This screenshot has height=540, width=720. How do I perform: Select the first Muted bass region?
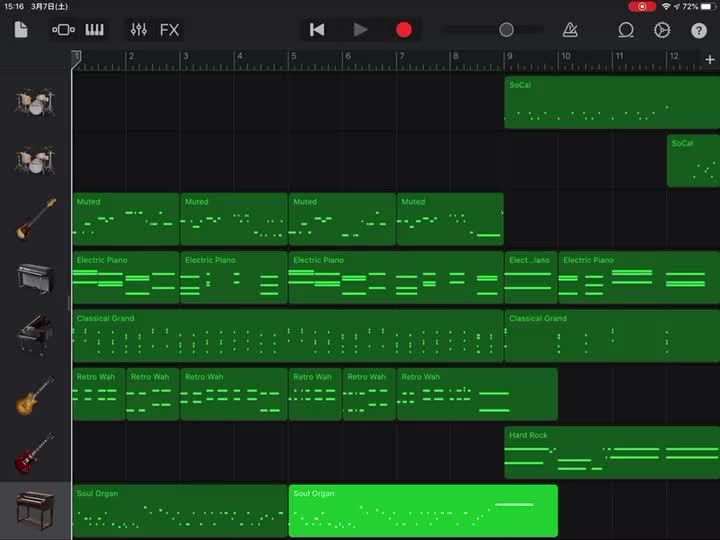tap(126, 219)
